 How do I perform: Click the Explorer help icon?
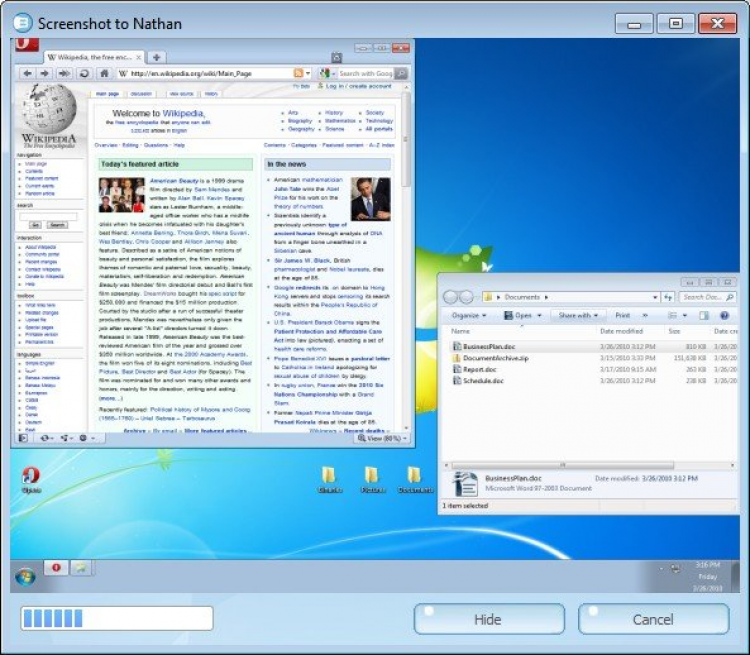click(724, 315)
